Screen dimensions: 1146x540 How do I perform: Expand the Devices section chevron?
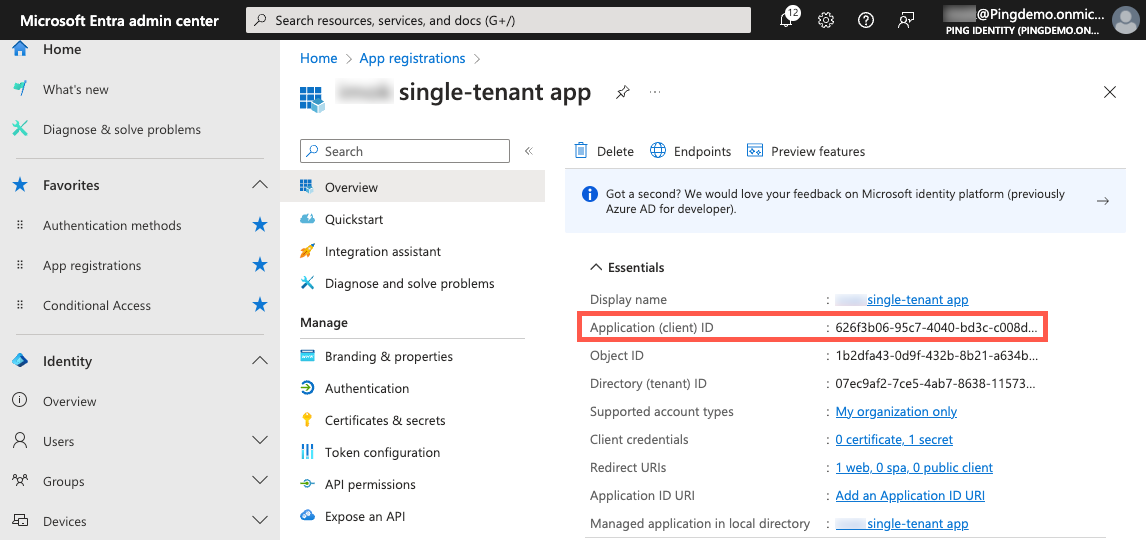click(x=259, y=520)
